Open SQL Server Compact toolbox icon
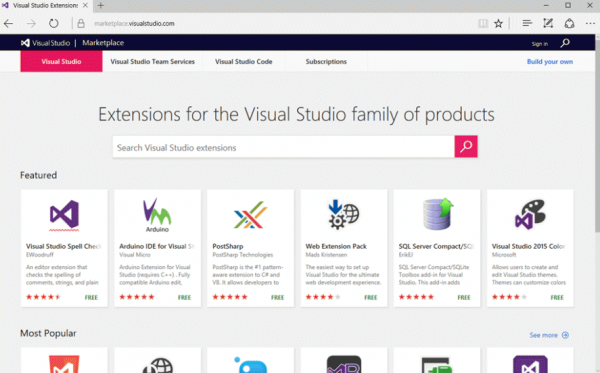Screen dimensions: 600x373 (x=437, y=214)
